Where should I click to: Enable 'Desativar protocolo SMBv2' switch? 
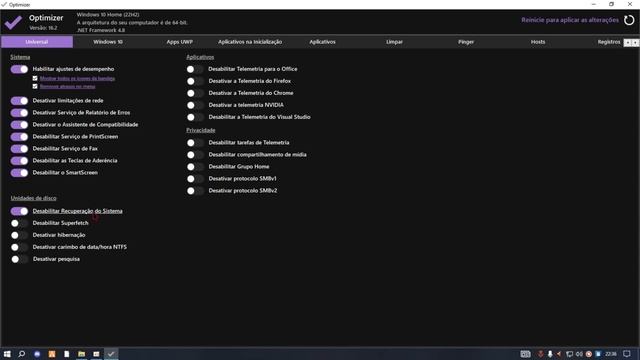pos(195,191)
